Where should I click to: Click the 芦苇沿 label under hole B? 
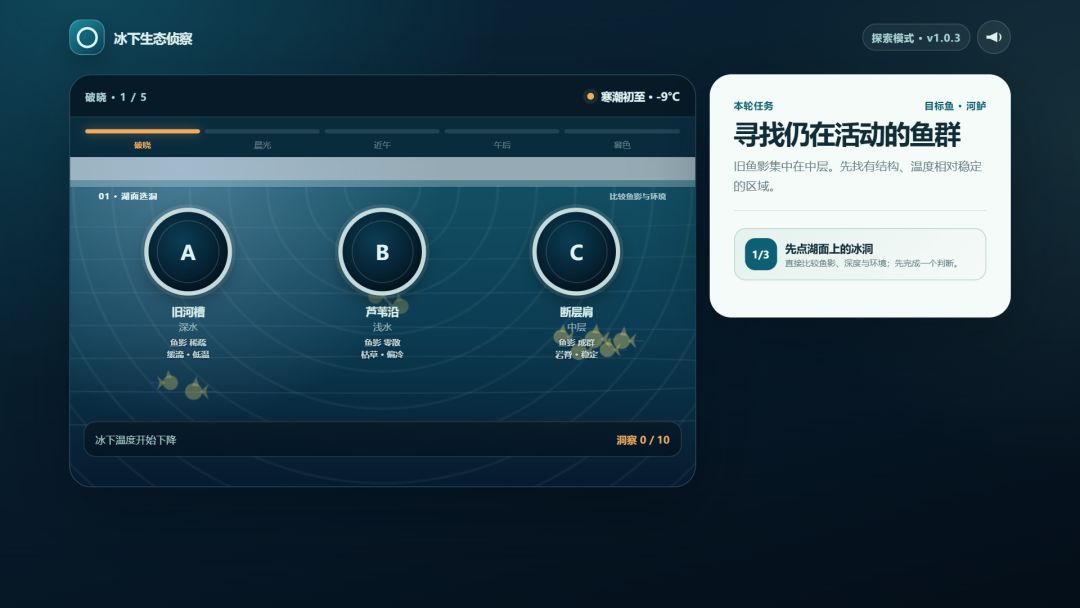click(382, 312)
